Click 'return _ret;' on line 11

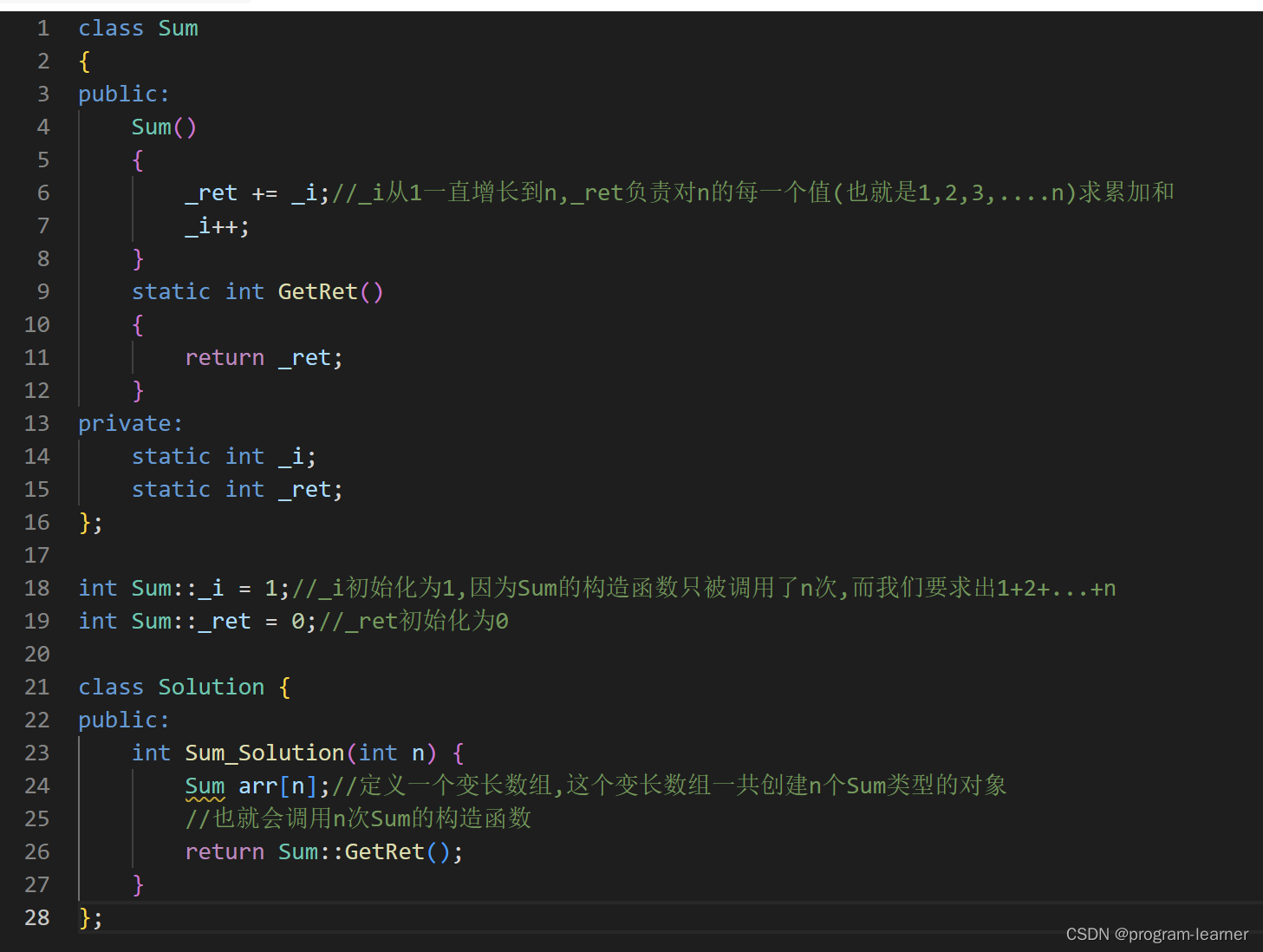click(264, 358)
